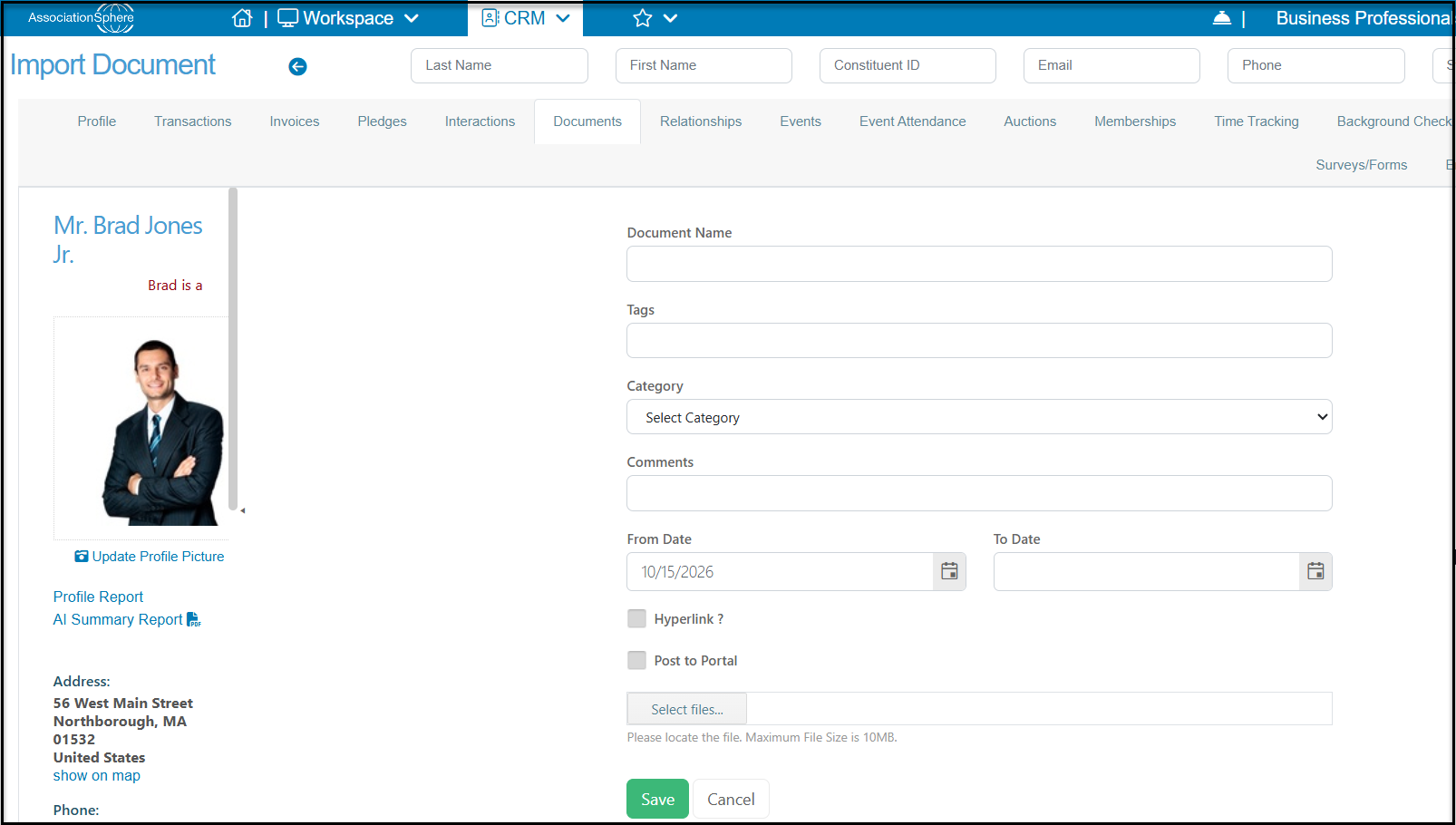This screenshot has width=1456, height=825.
Task: Check the Post to Portal box
Action: coord(637,660)
